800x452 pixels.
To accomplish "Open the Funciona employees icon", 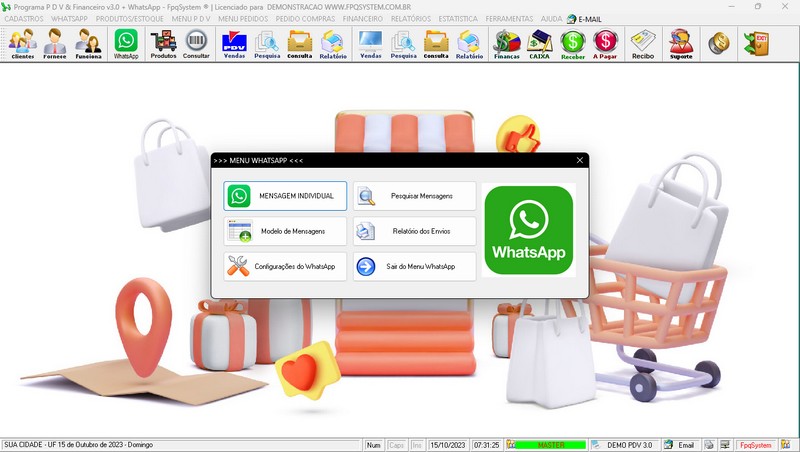I will (88, 44).
